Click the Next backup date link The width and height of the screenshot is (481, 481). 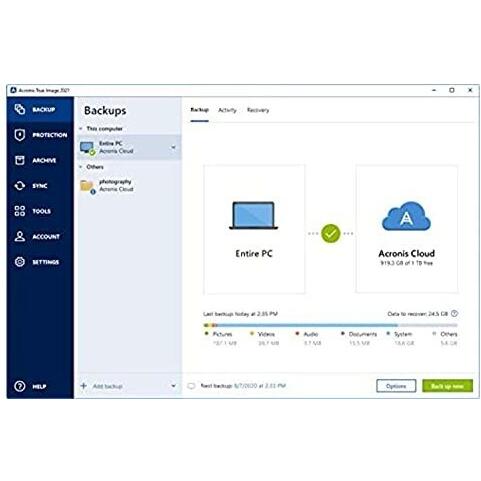(x=260, y=386)
